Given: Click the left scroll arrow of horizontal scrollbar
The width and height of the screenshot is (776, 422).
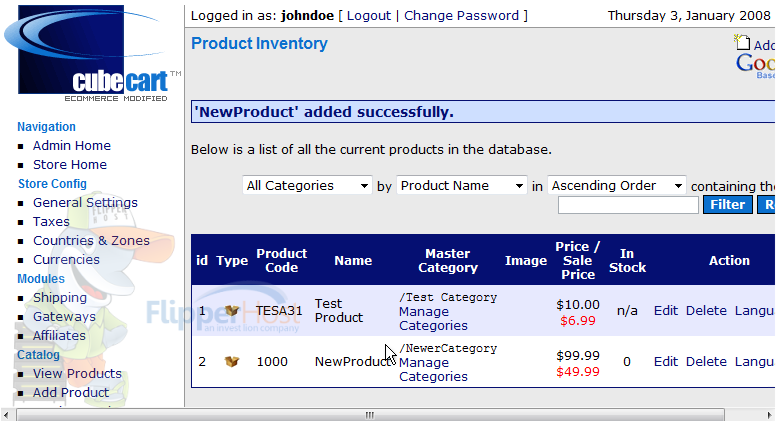Looking at the screenshot, I should tap(6, 415).
